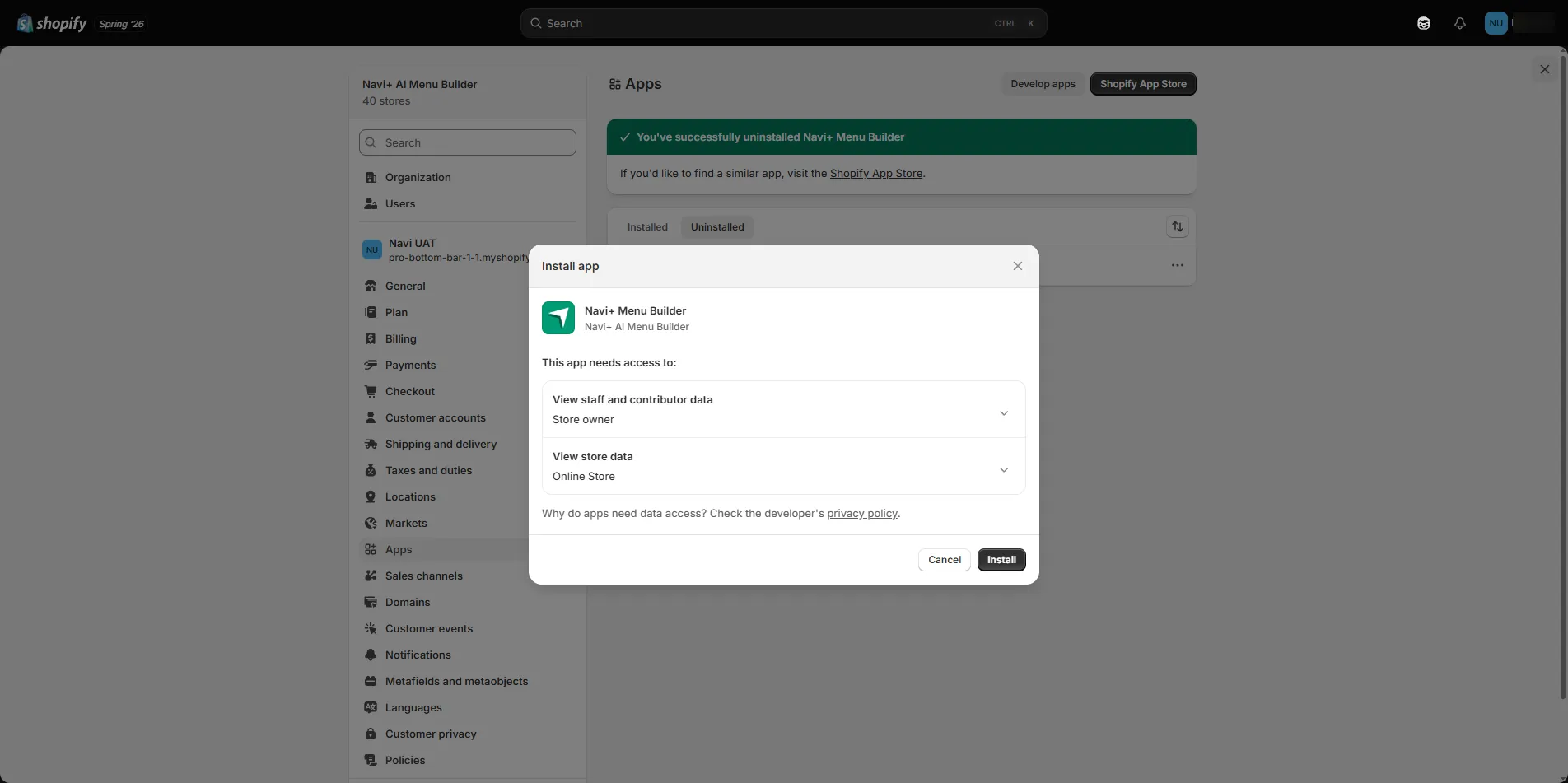The height and width of the screenshot is (783, 1568).
Task: Open Payments settings page
Action: 411,365
